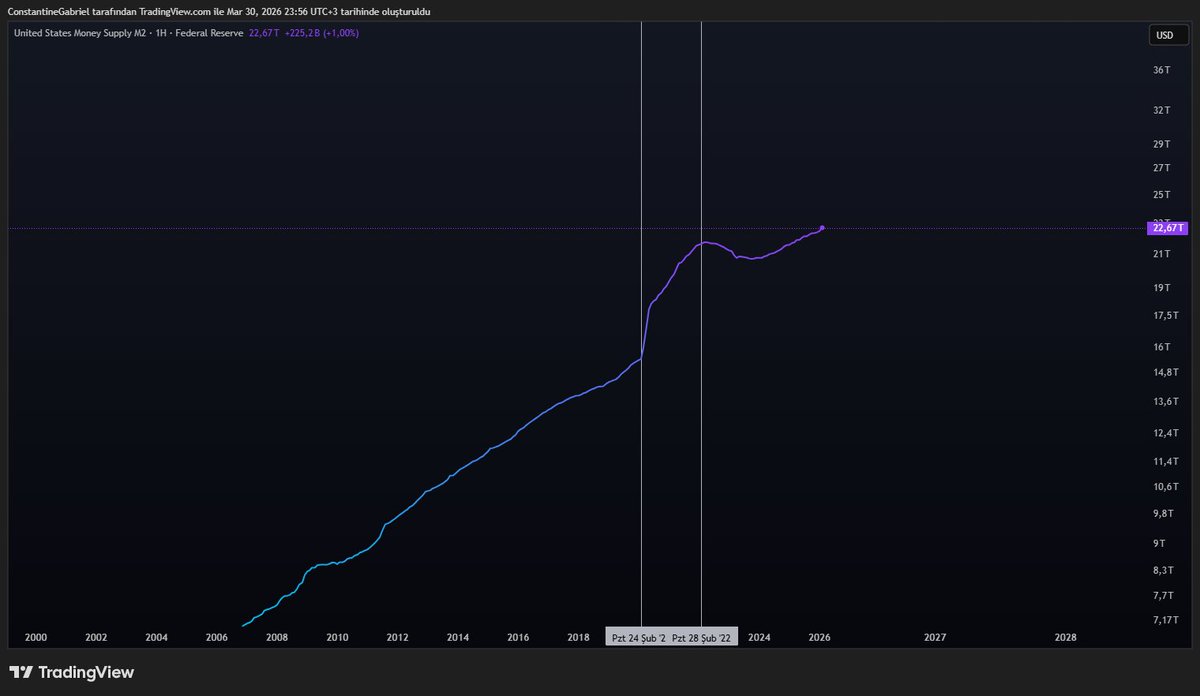
Task: Click the 2016 year on time axis
Action: point(518,637)
